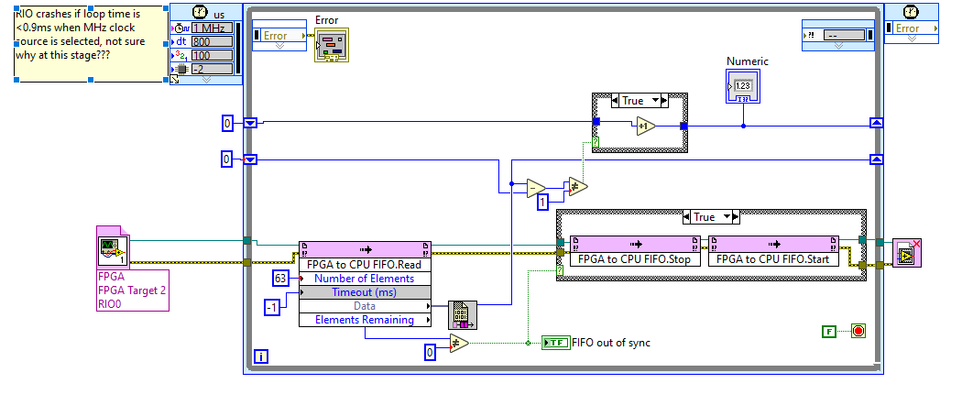Click the dt 800 period value field

tap(212, 42)
